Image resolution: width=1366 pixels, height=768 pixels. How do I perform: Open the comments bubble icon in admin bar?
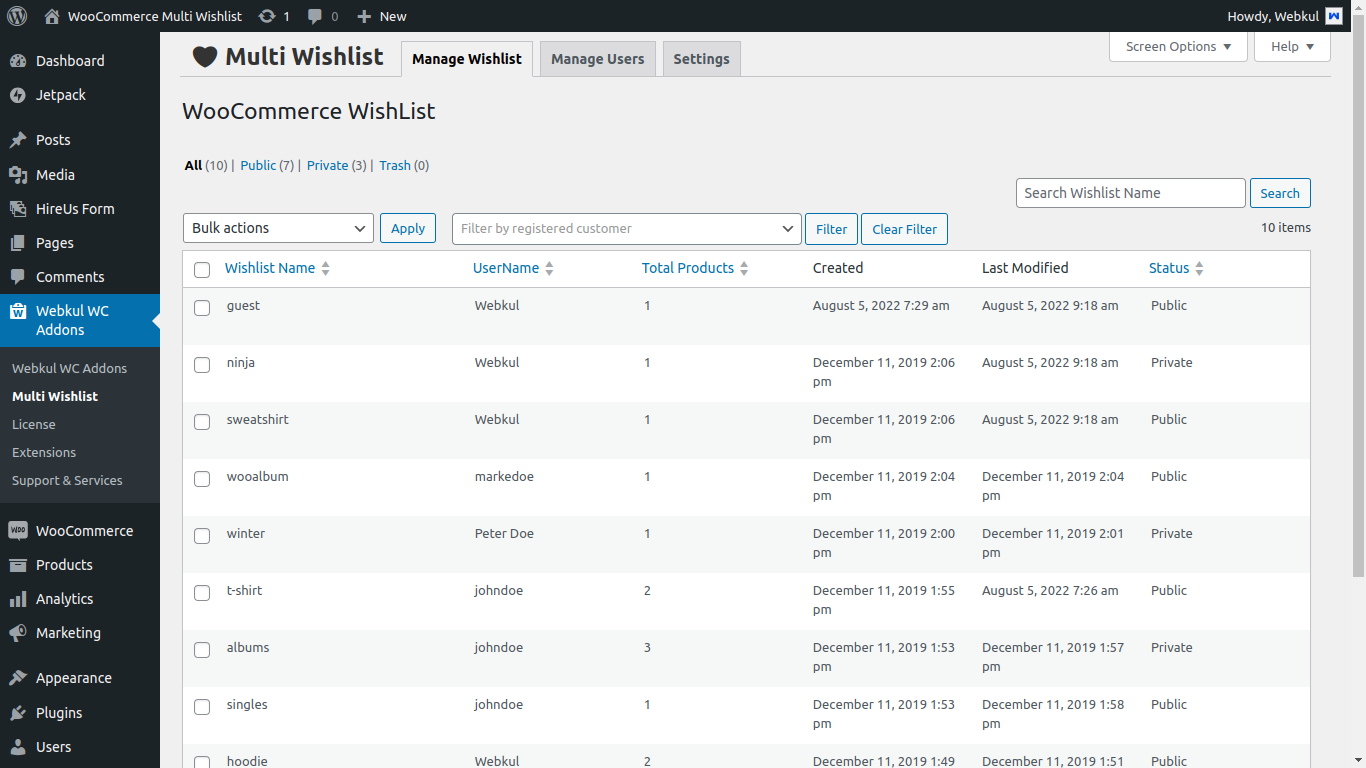coord(316,16)
